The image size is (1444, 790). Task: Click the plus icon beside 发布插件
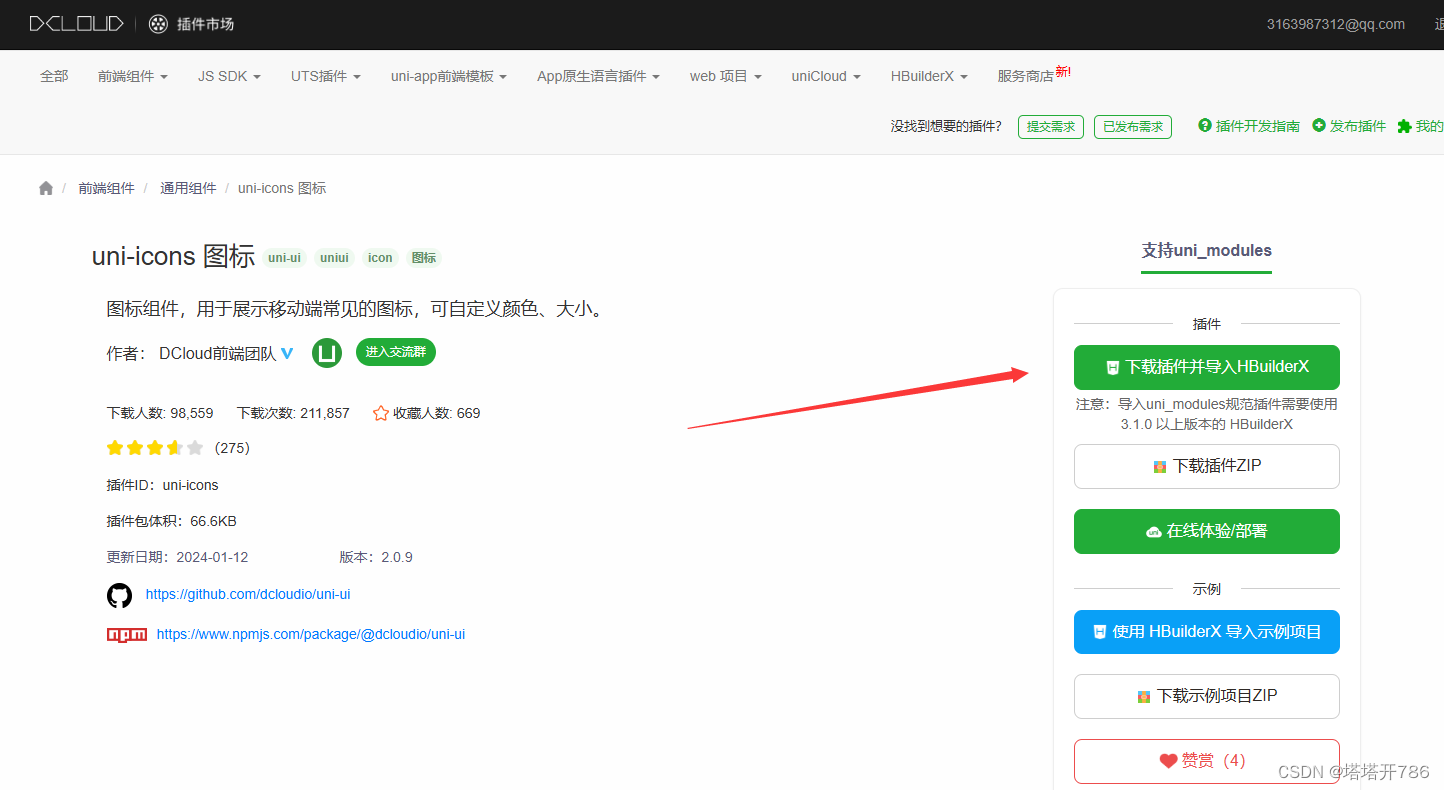[1316, 126]
